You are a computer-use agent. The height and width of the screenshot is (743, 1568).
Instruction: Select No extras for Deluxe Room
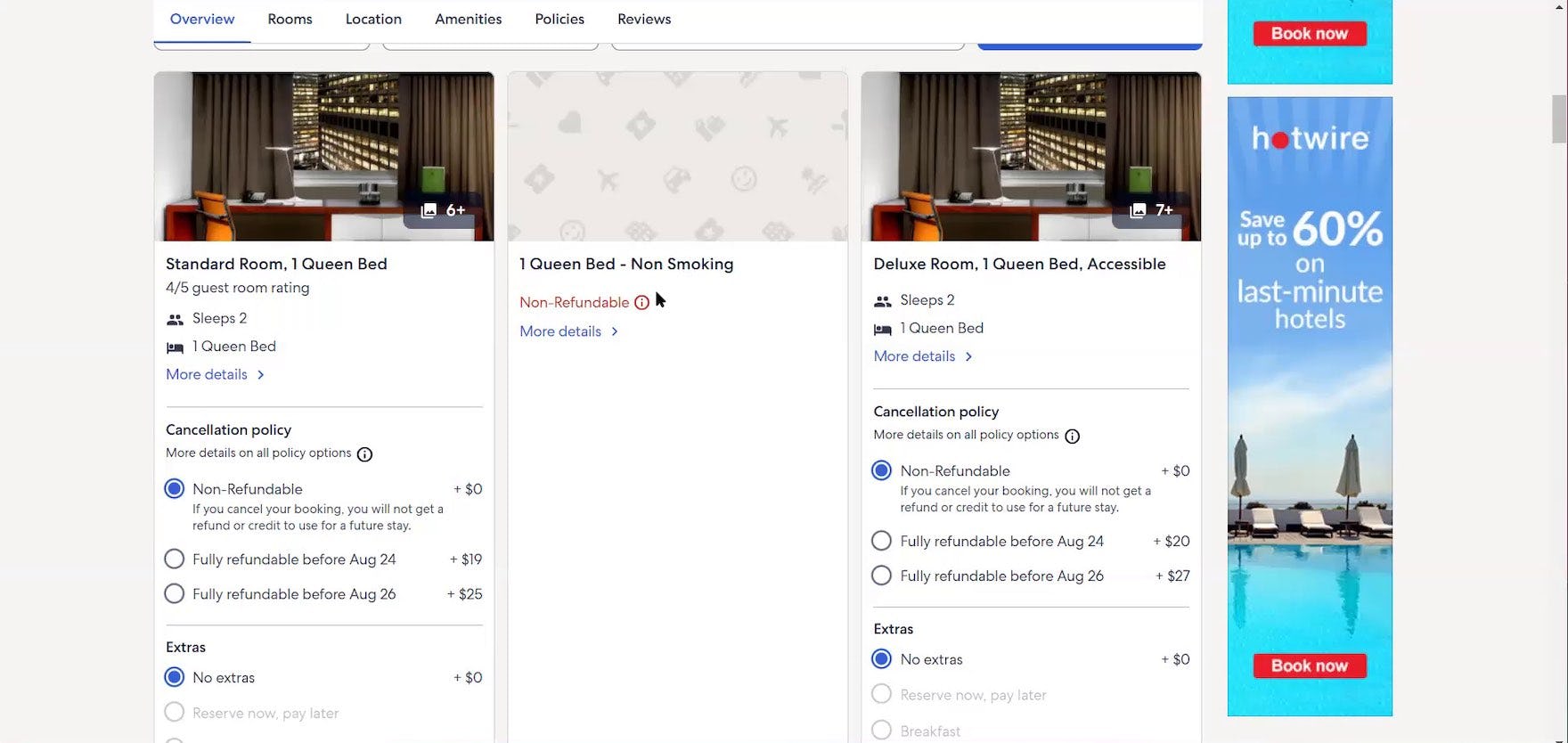click(881, 659)
